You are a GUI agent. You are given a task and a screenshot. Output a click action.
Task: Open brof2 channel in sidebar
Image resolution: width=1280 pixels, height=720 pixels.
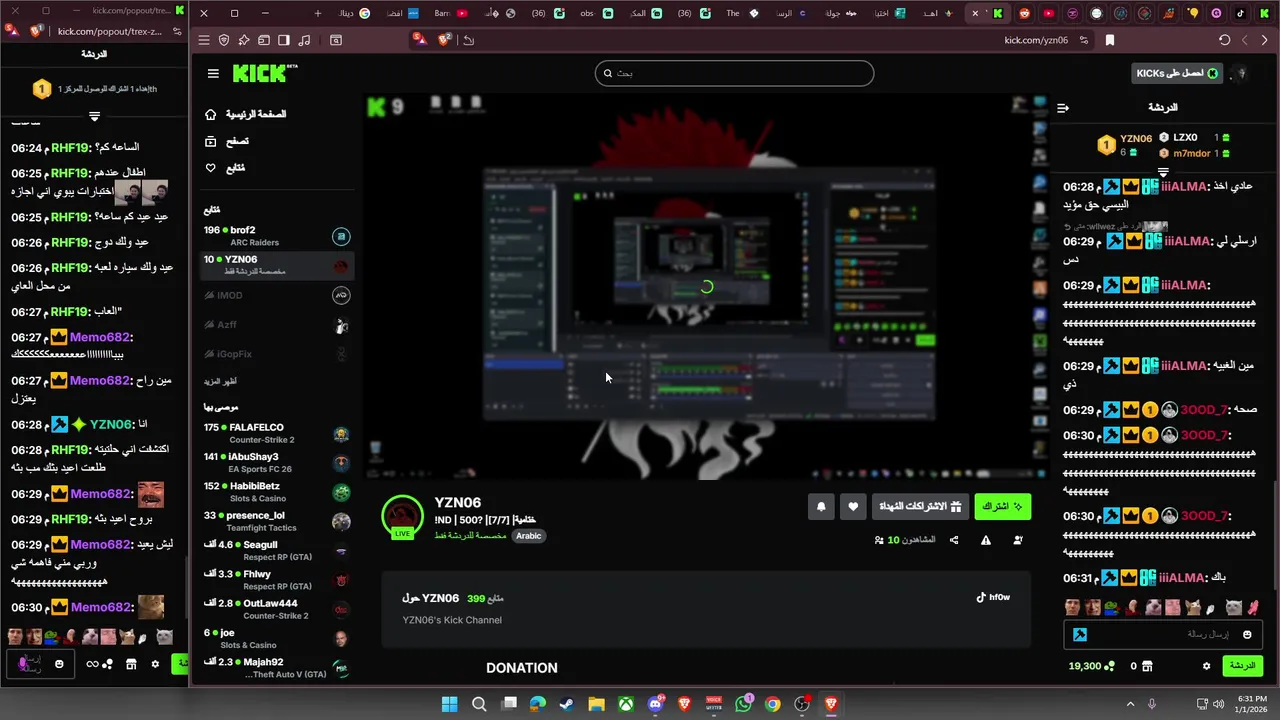(276, 236)
